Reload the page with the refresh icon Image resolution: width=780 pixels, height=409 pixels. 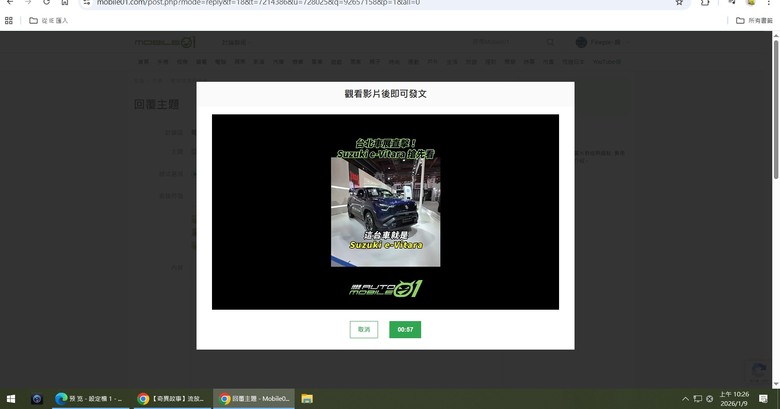[46, 2]
